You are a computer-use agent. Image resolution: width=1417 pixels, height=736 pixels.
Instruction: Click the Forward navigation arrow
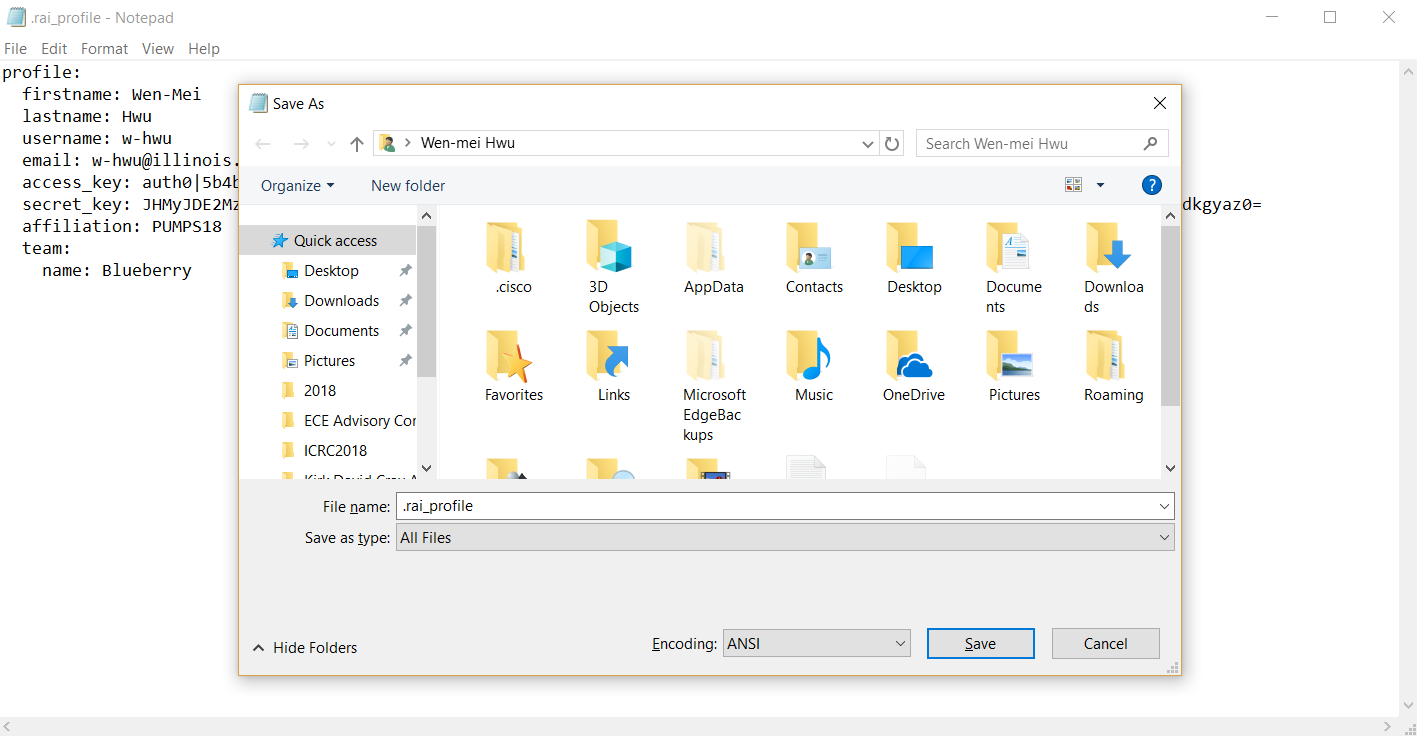301,143
